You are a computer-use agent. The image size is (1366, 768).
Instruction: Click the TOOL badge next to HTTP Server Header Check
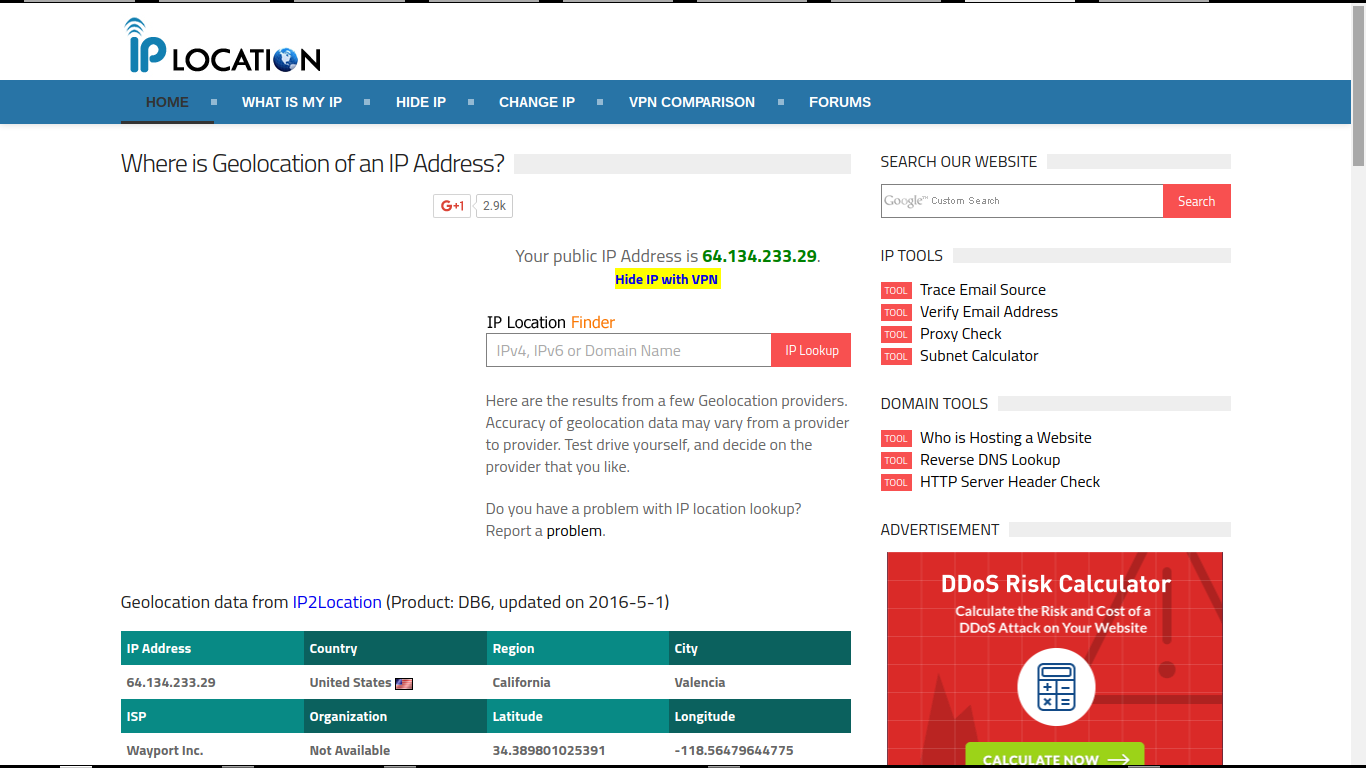[896, 483]
